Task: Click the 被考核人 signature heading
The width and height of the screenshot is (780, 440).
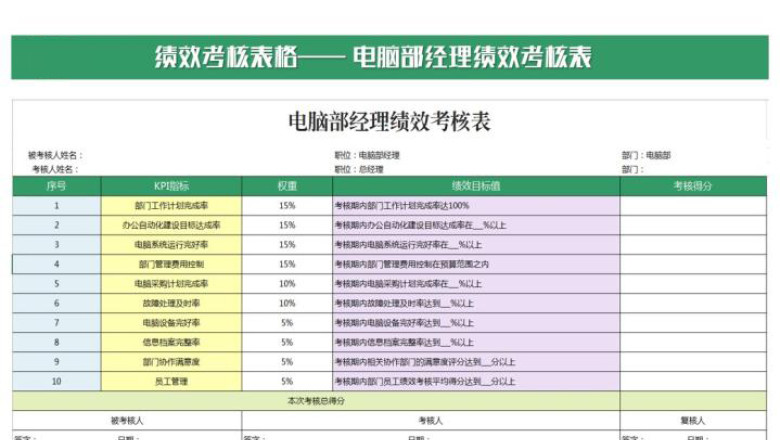Action: point(127,421)
